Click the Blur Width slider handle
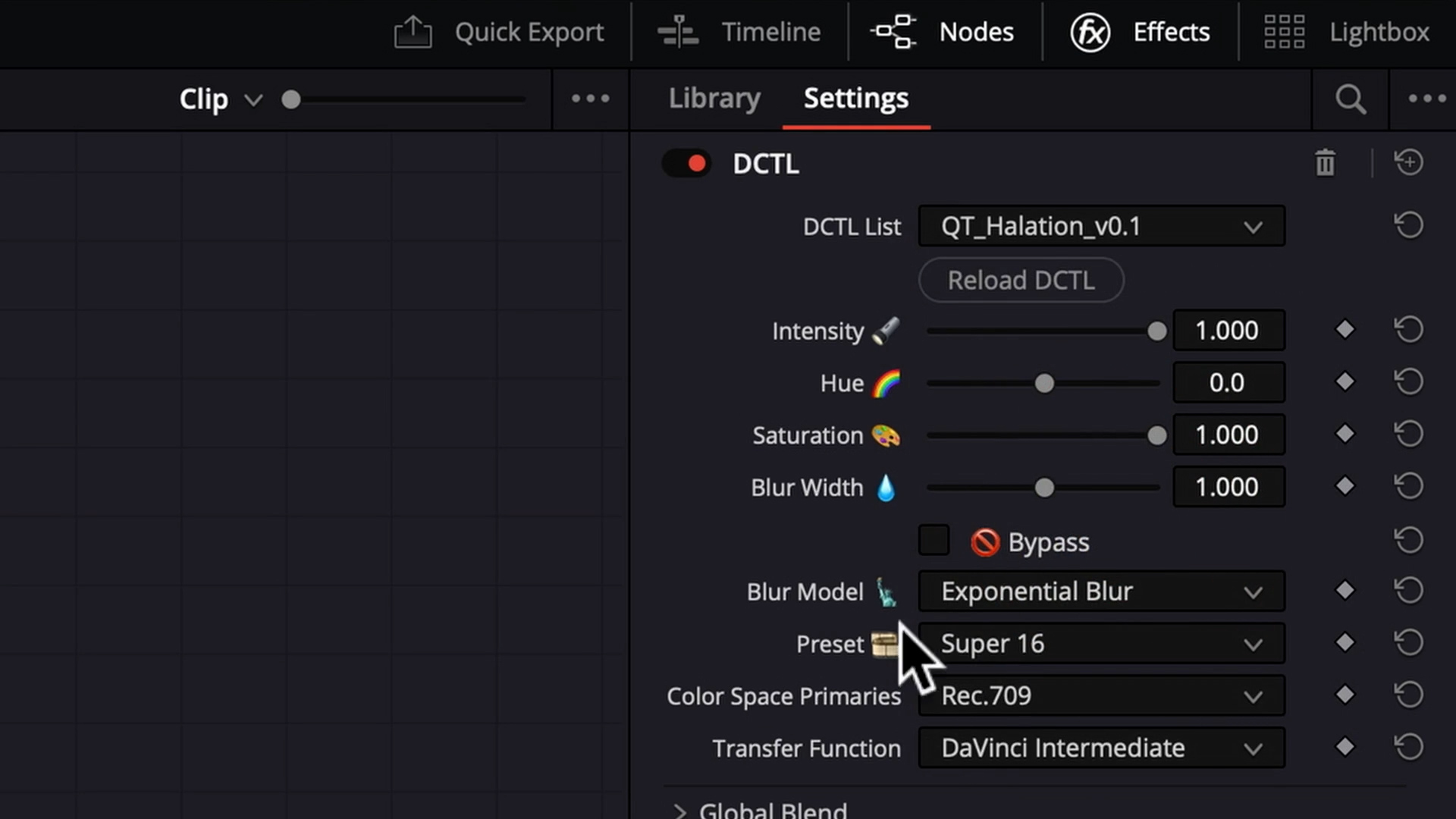 coord(1044,488)
